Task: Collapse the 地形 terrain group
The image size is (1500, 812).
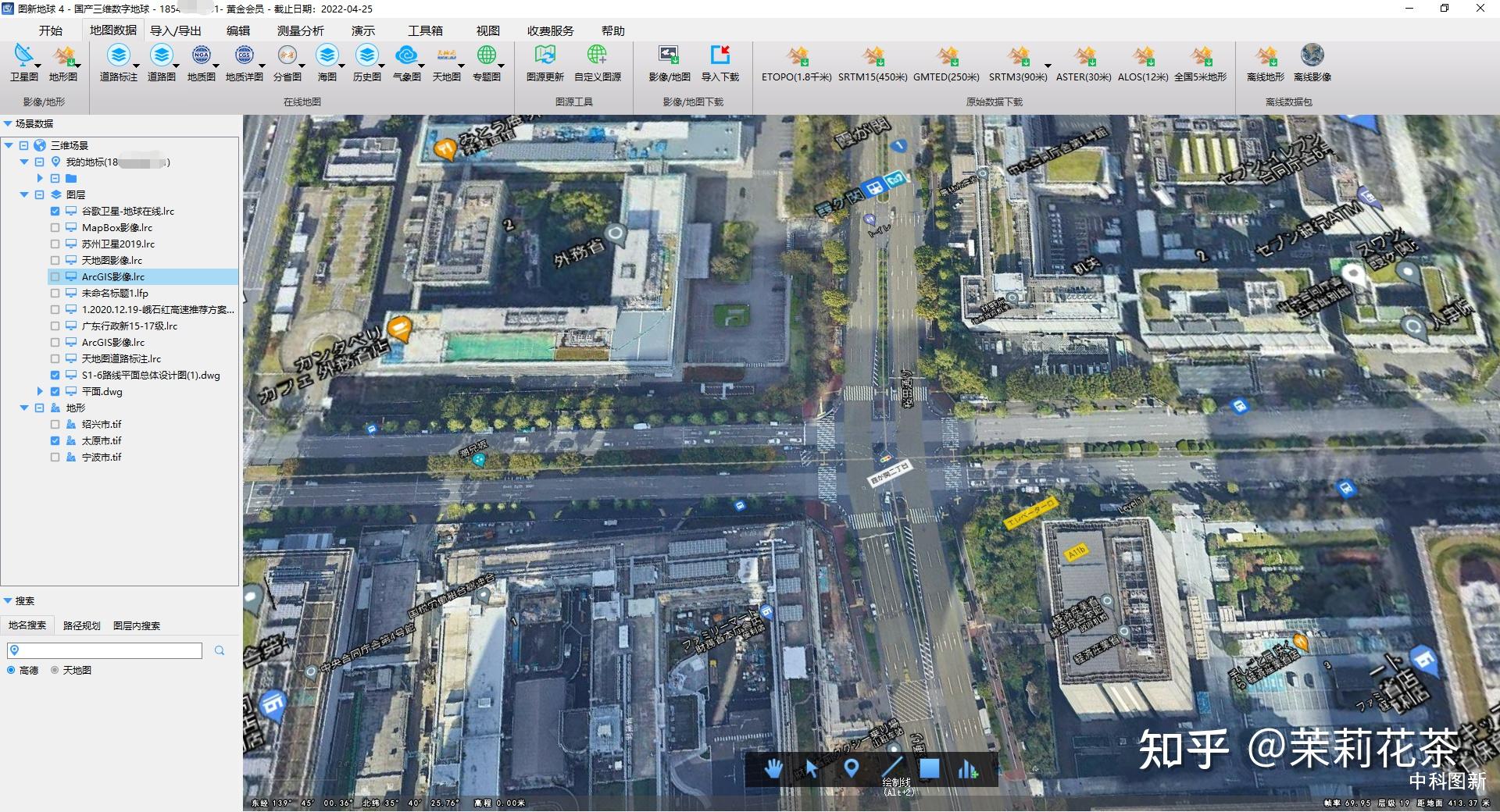Action: 24,408
